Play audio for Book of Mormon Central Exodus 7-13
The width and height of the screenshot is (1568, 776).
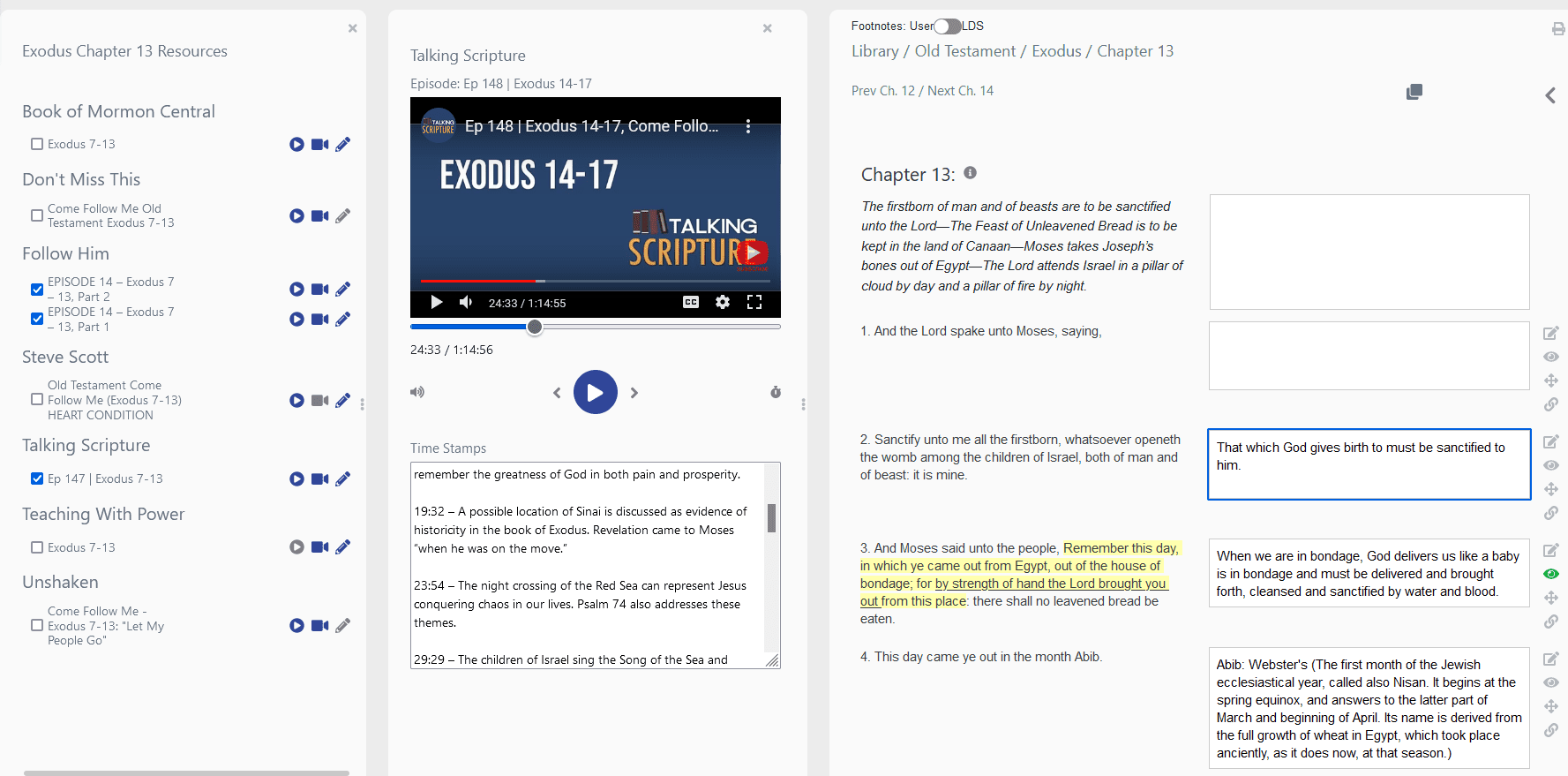pyautogui.click(x=296, y=145)
